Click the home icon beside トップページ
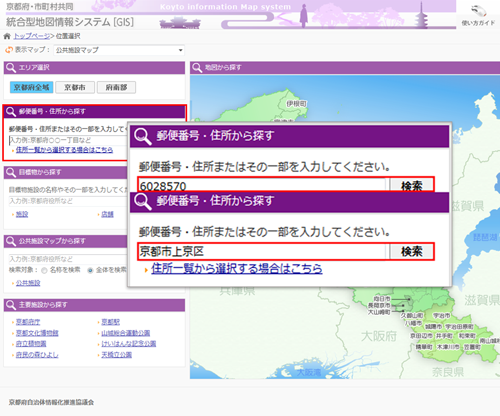This screenshot has height=416, width=500. (x=7, y=36)
